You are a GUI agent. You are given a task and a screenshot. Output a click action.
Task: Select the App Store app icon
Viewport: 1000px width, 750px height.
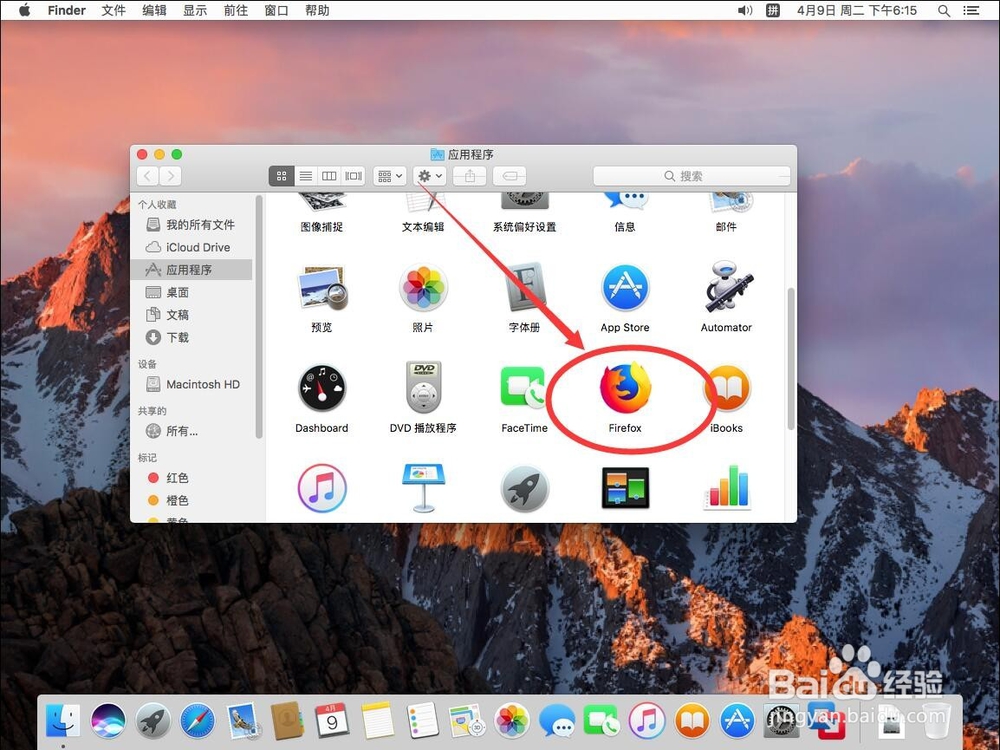625,288
